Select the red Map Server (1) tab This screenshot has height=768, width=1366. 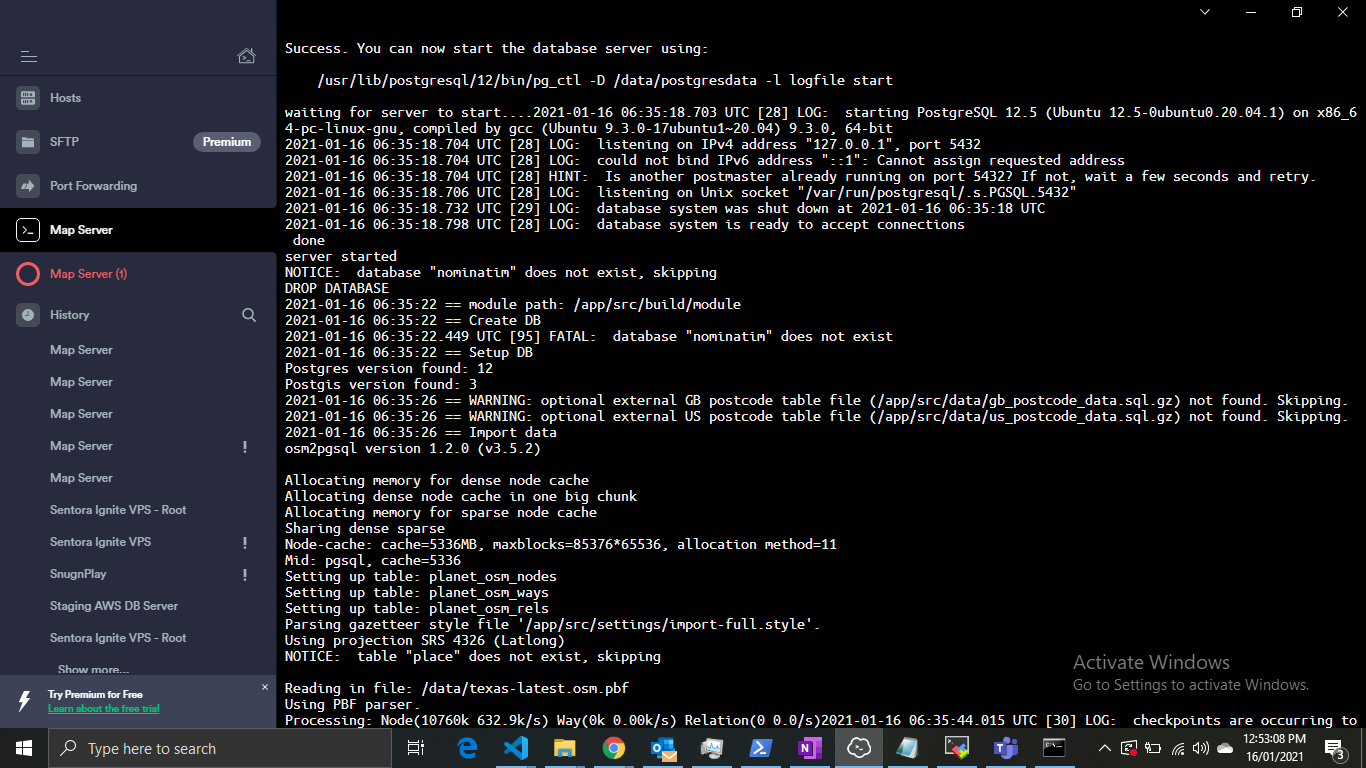click(90, 273)
